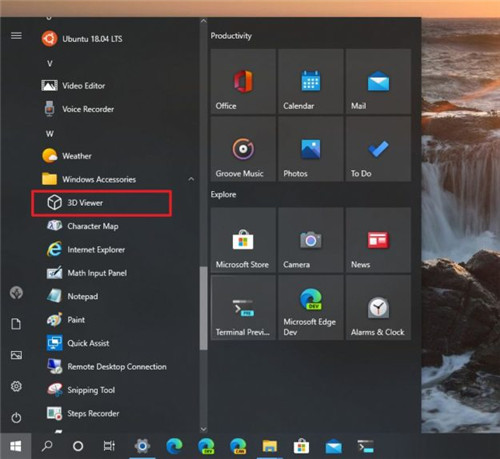
Task: Click the app list scroll-down arrow
Action: pyautogui.click(x=203, y=429)
